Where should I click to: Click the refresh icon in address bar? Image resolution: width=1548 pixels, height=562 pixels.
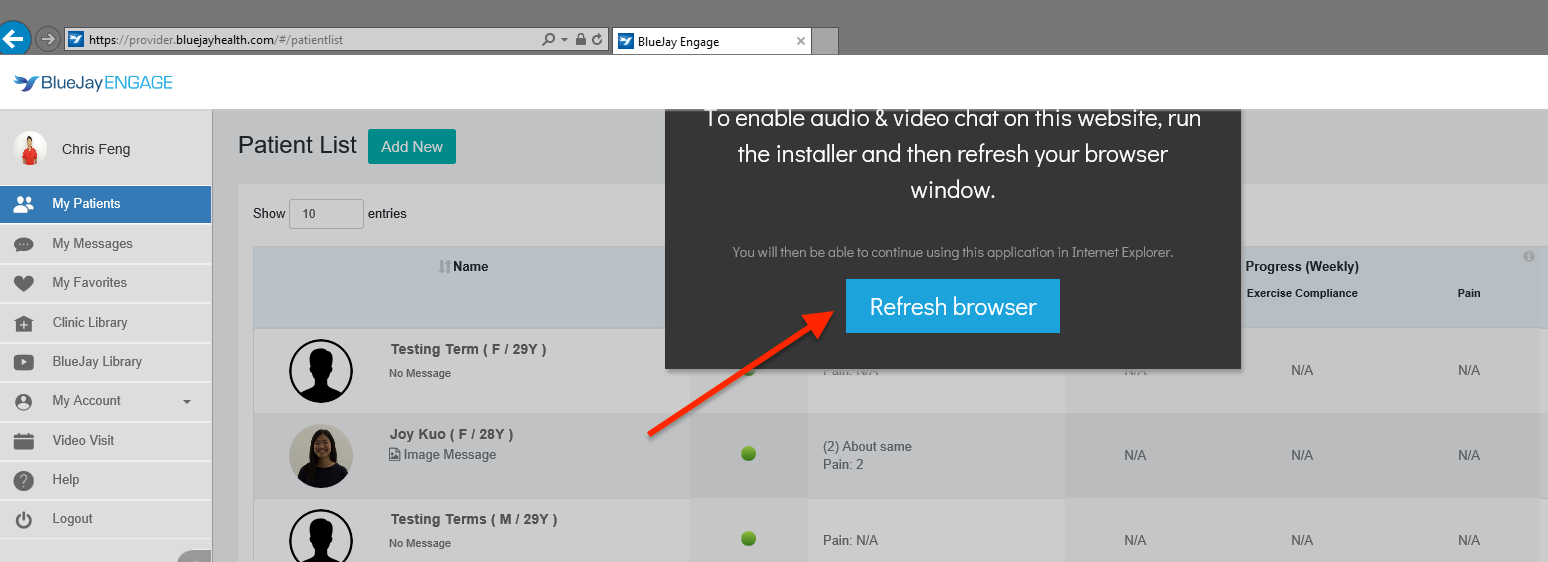click(x=598, y=40)
